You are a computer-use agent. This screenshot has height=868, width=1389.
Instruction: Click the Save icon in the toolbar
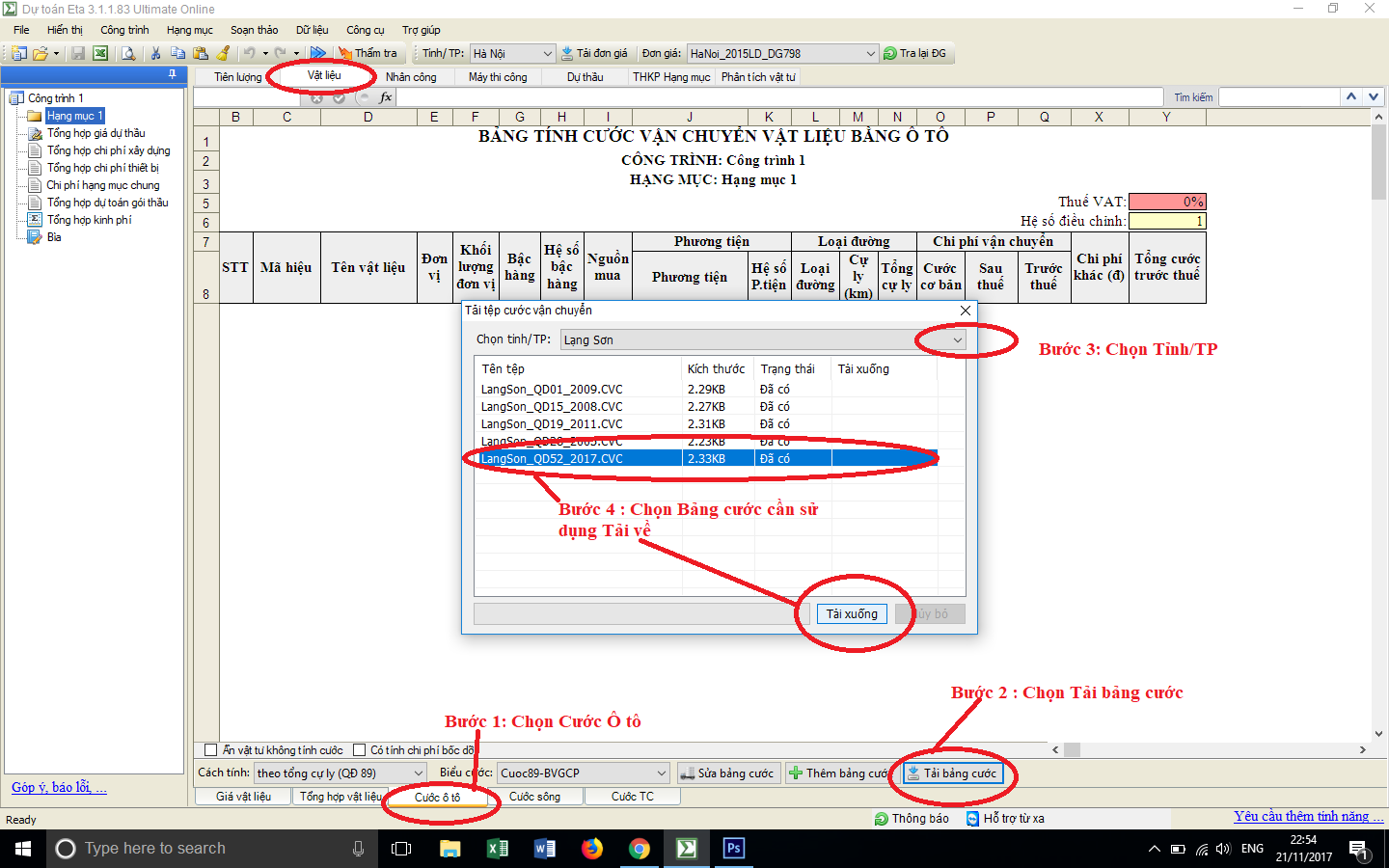[78, 54]
